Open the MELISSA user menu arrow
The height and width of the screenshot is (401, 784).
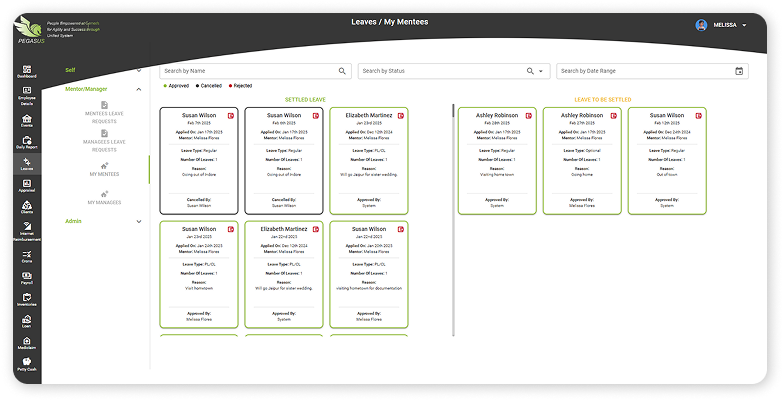[x=744, y=25]
